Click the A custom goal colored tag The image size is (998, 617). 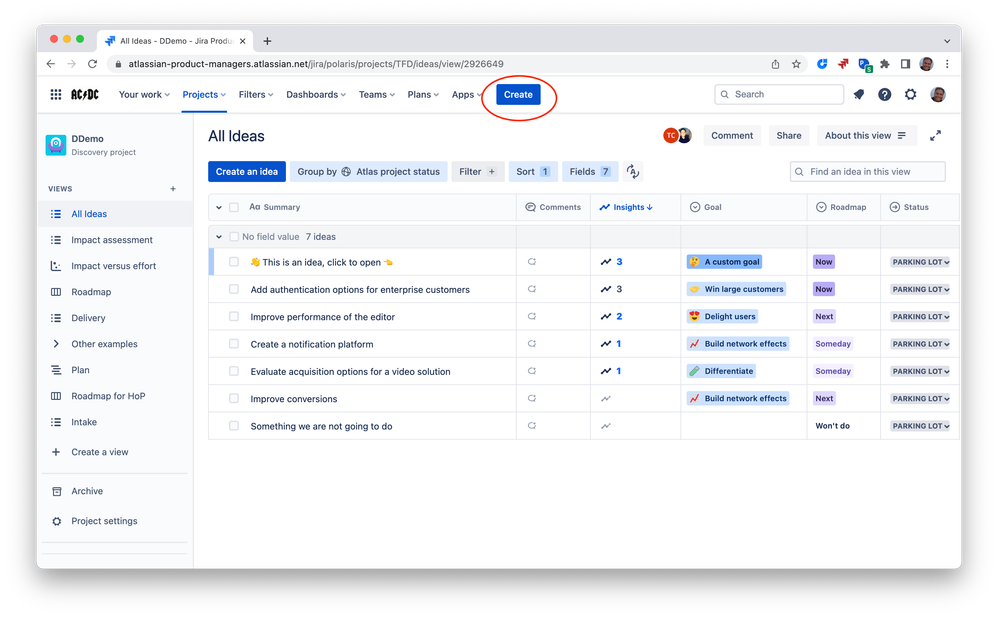pos(724,262)
